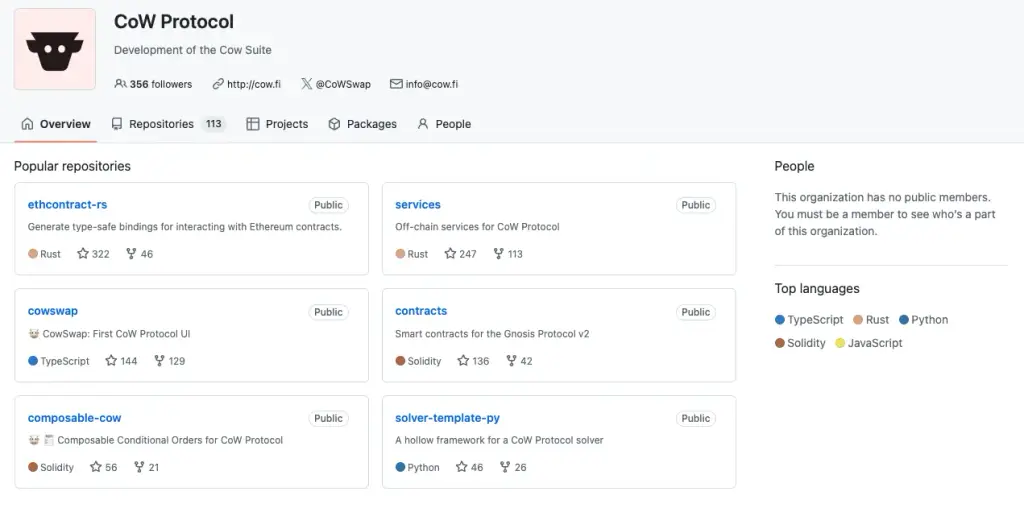Open the contracts repository
The width and height of the screenshot is (1024, 508).
click(421, 311)
